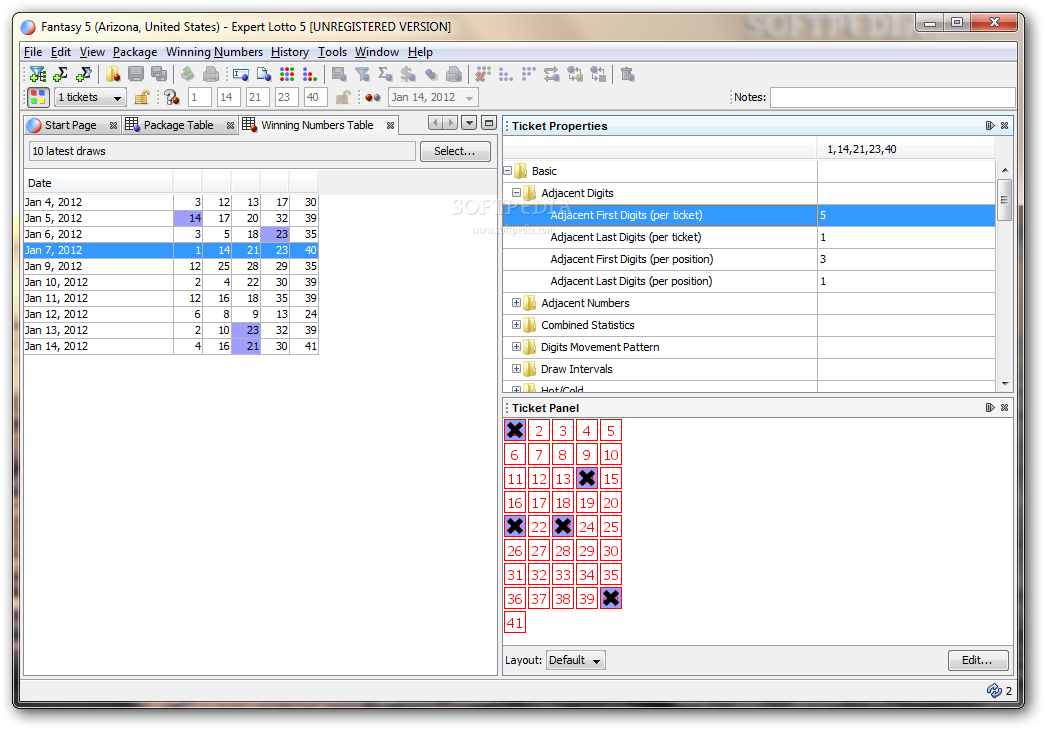This screenshot has width=1045, height=729.
Task: Click the Edit... layout button
Action: coord(978,660)
